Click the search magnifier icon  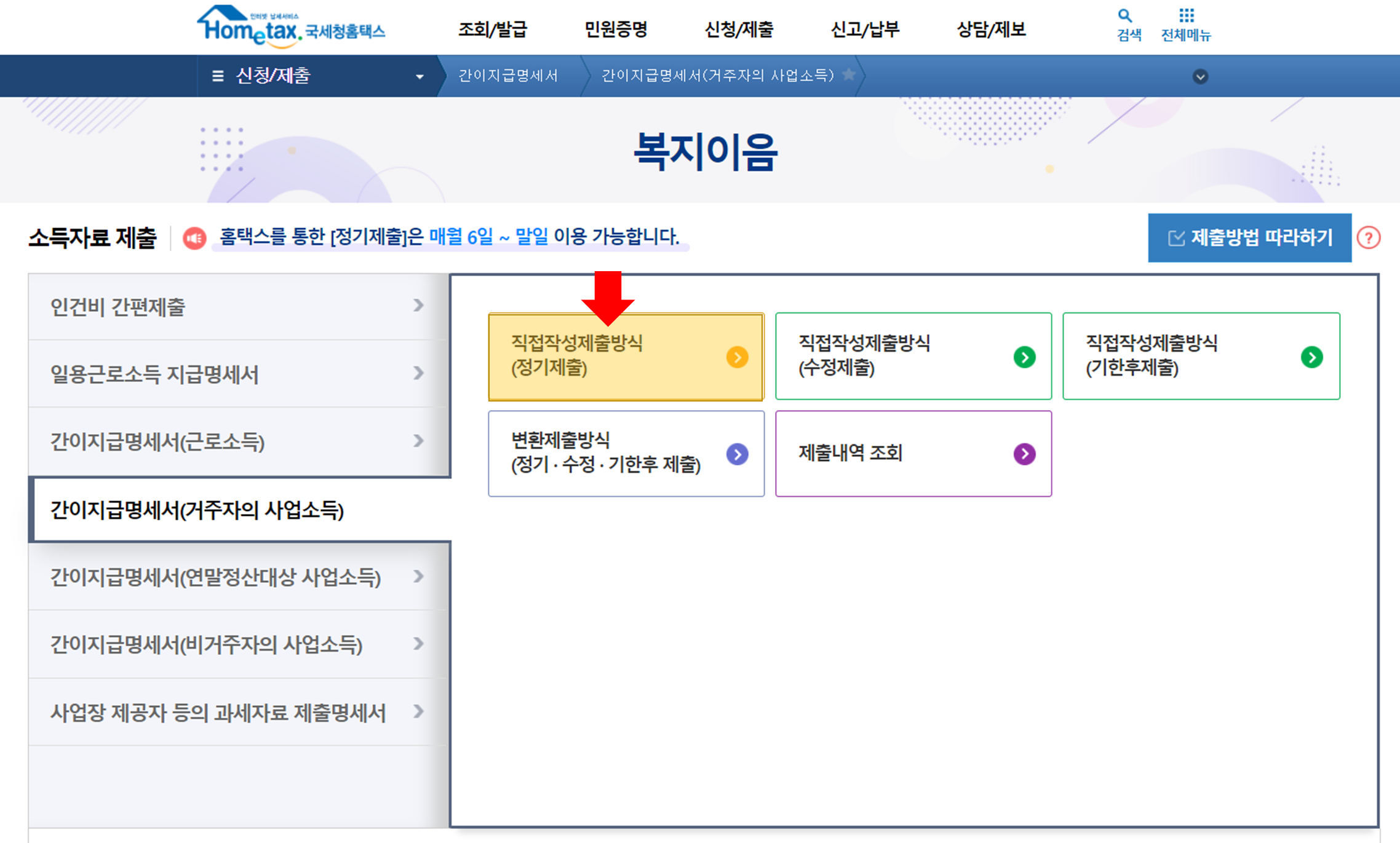coord(1125,17)
